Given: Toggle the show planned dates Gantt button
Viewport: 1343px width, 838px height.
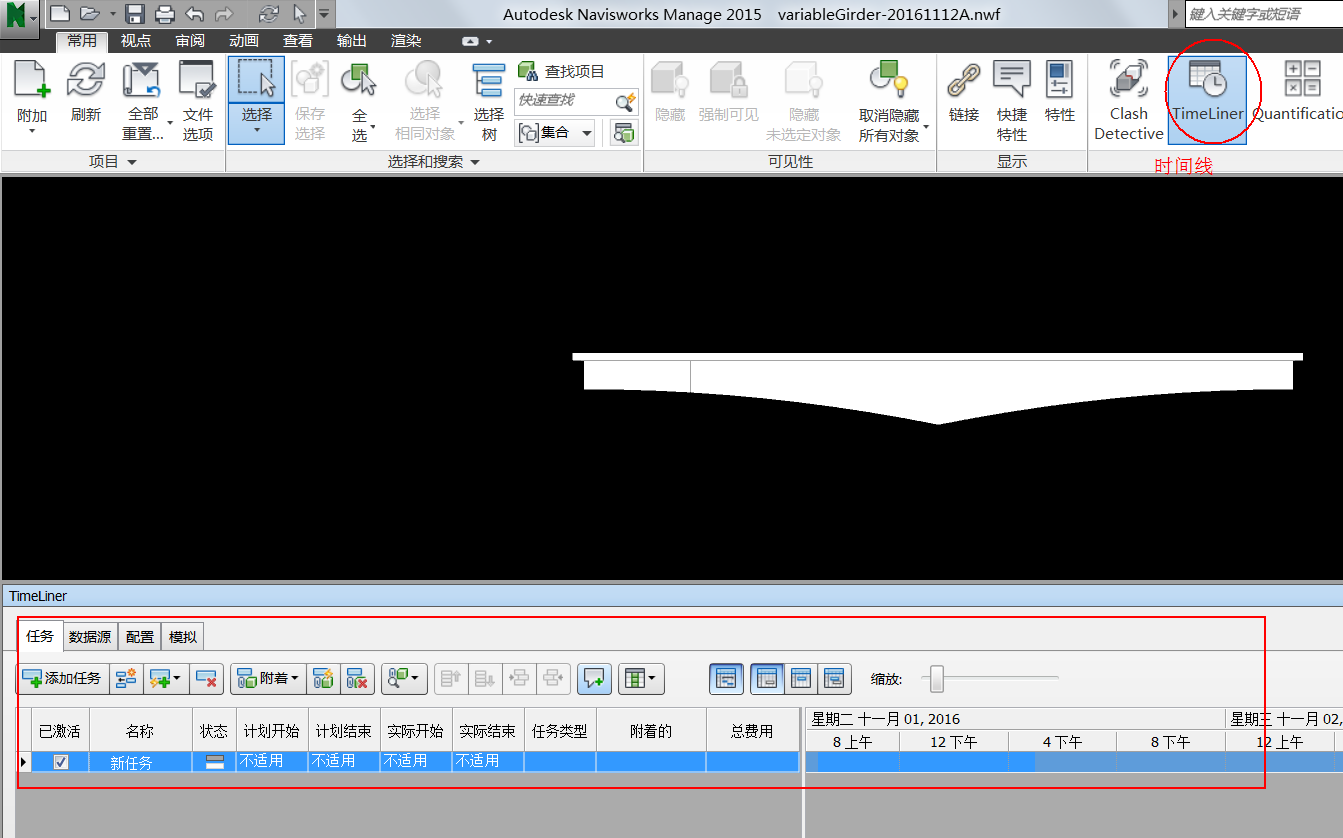Looking at the screenshot, I should 767,678.
